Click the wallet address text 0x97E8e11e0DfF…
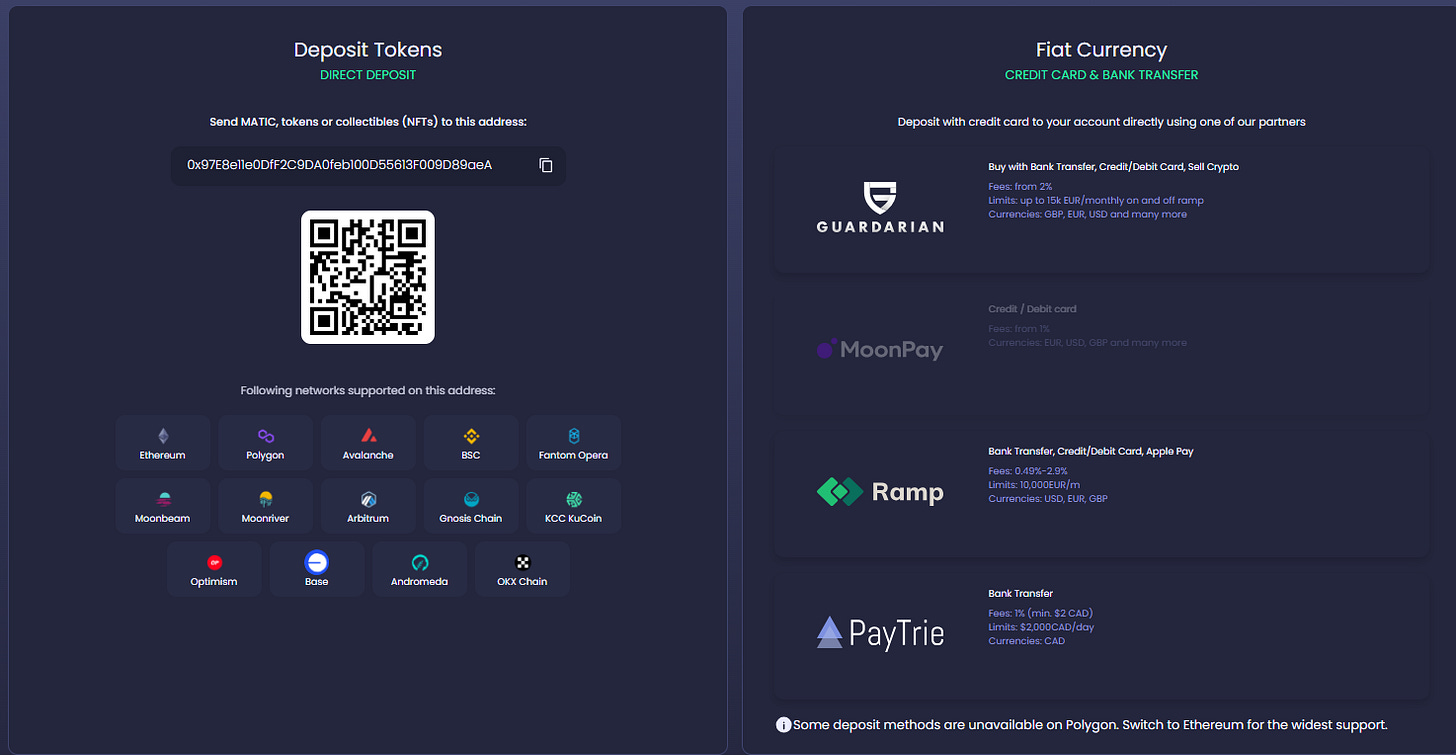Viewport: 1456px width, 755px height. 339,165
